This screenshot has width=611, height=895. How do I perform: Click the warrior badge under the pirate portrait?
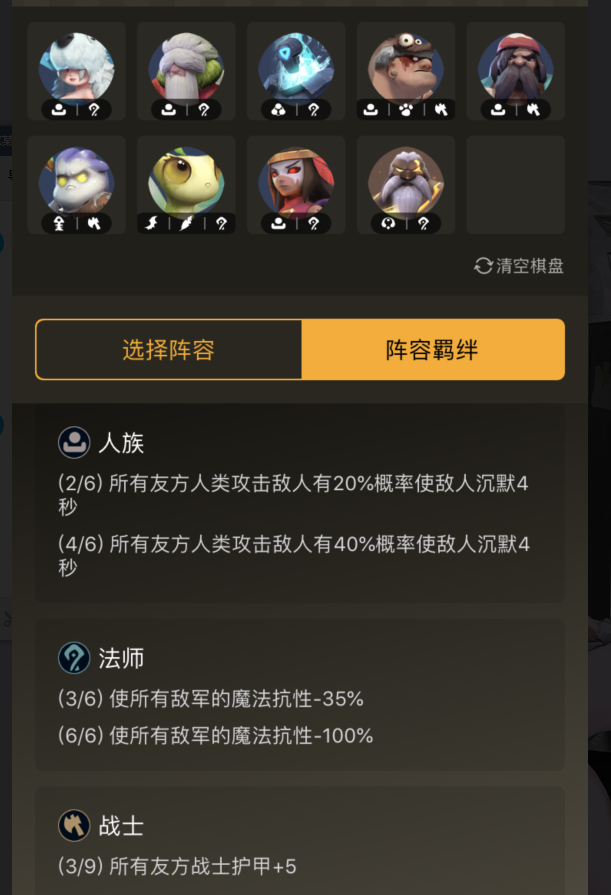(x=533, y=109)
